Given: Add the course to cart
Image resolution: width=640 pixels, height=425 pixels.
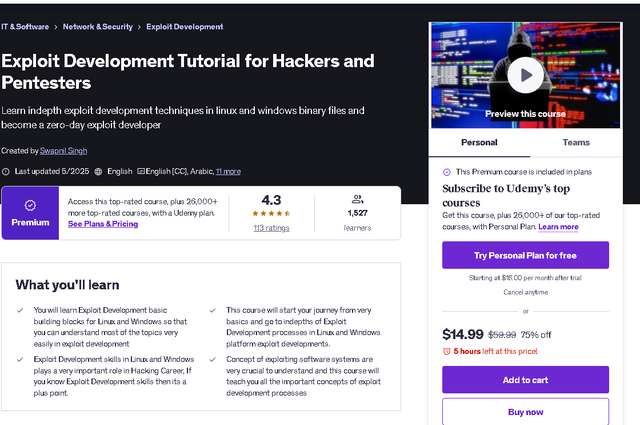Looking at the screenshot, I should [525, 380].
